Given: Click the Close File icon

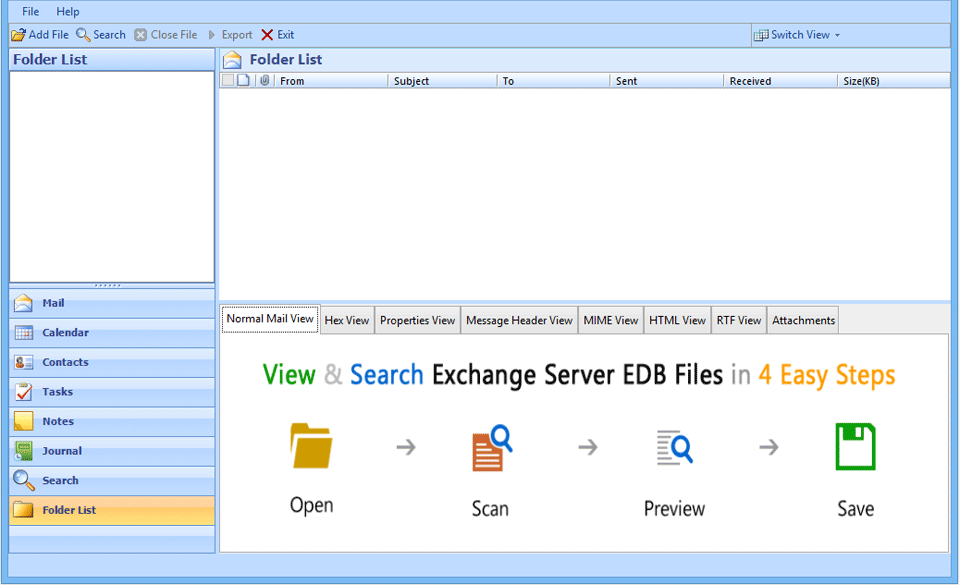Looking at the screenshot, I should 141,35.
